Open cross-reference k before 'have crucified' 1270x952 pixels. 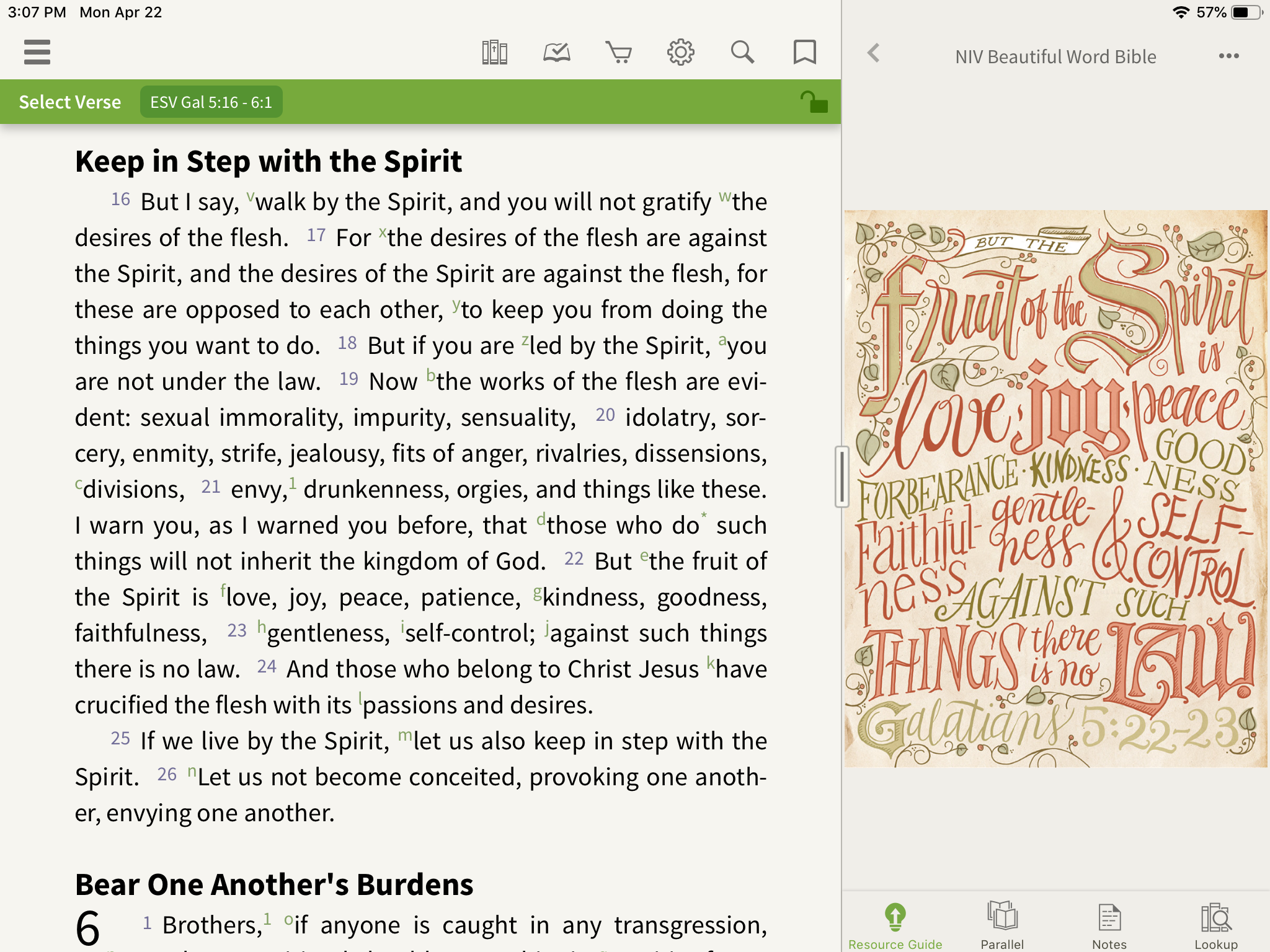pyautogui.click(x=711, y=663)
